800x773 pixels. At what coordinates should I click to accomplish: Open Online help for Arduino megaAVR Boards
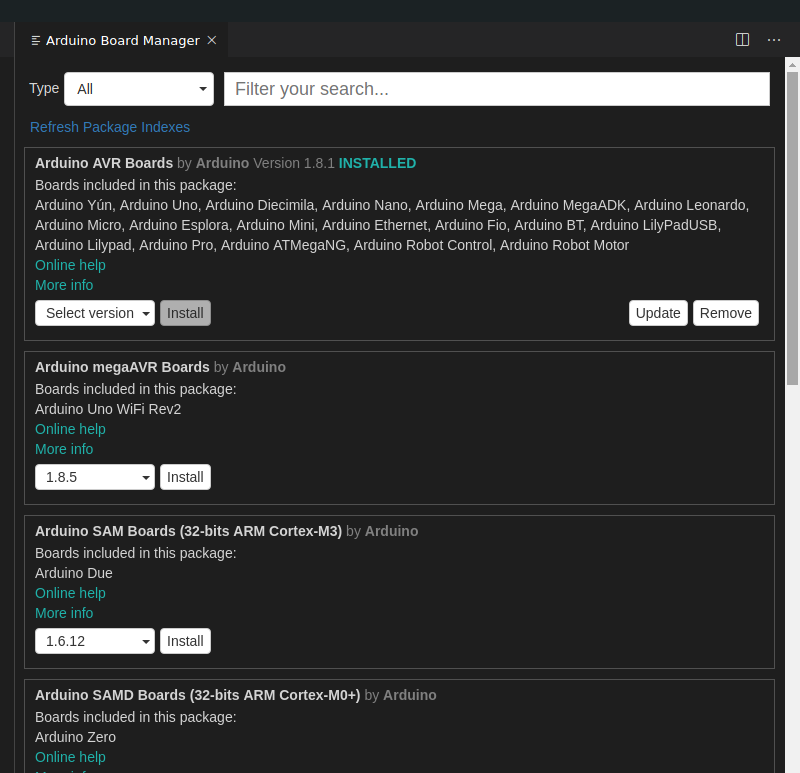70,429
